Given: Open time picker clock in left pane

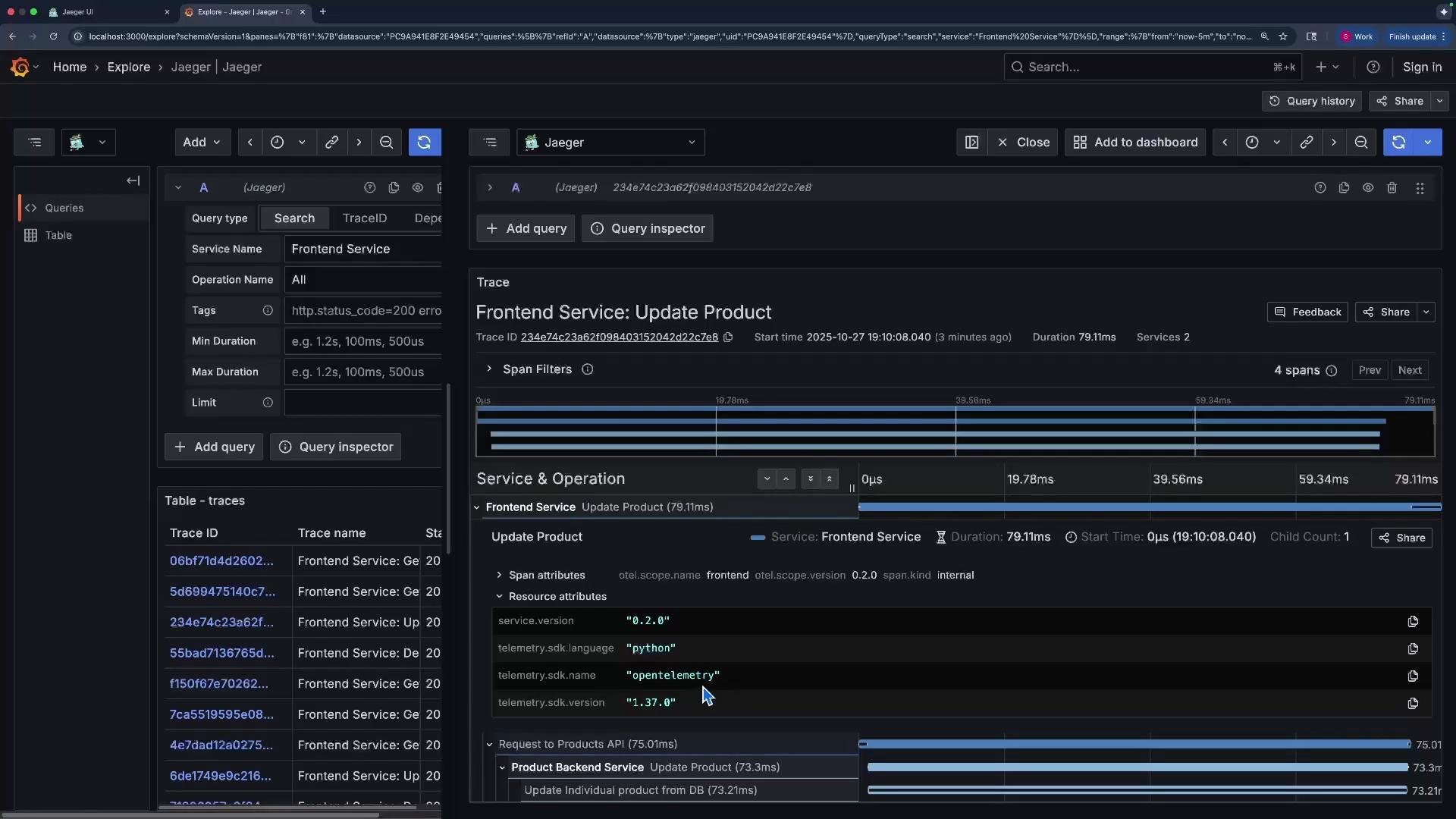Looking at the screenshot, I should pos(278,142).
